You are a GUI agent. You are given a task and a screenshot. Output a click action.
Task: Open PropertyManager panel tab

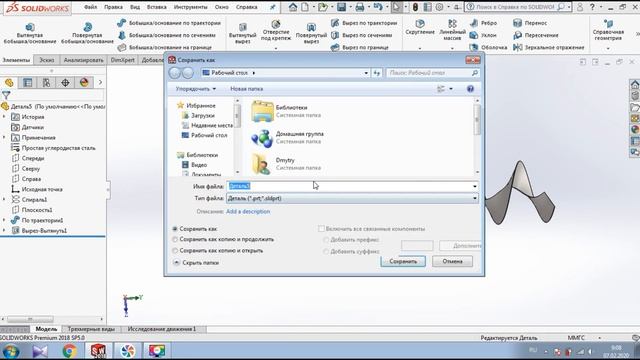coord(28,82)
